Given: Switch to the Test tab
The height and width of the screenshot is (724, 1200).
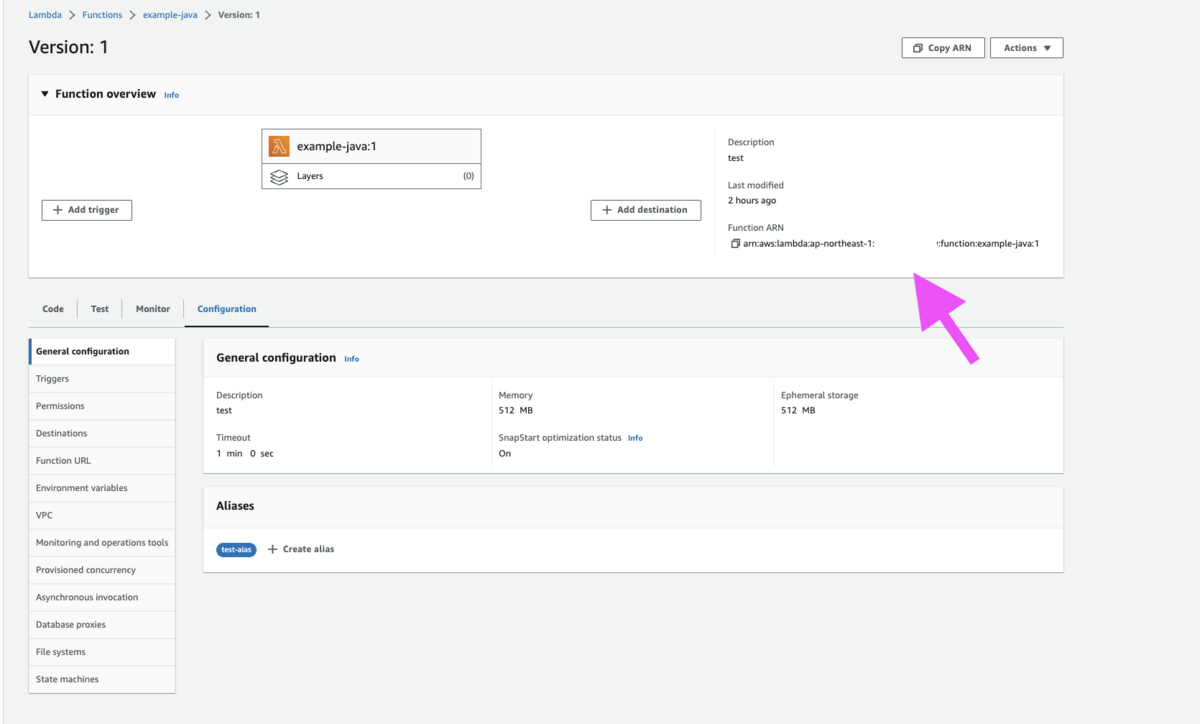Looking at the screenshot, I should click(x=99, y=308).
